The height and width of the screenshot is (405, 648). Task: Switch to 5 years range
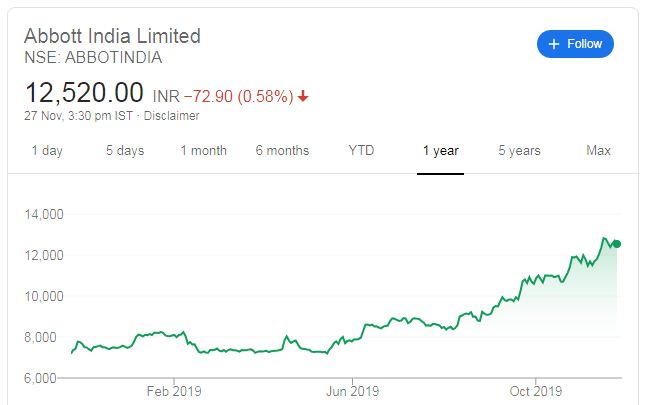pyautogui.click(x=519, y=151)
